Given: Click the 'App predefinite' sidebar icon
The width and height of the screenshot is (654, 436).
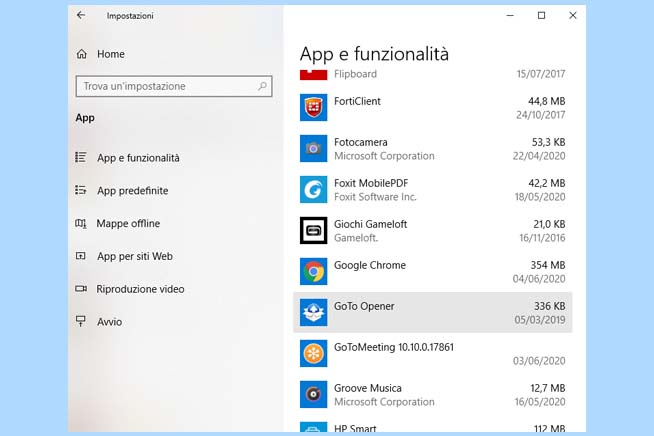Looking at the screenshot, I should pyautogui.click(x=81, y=190).
